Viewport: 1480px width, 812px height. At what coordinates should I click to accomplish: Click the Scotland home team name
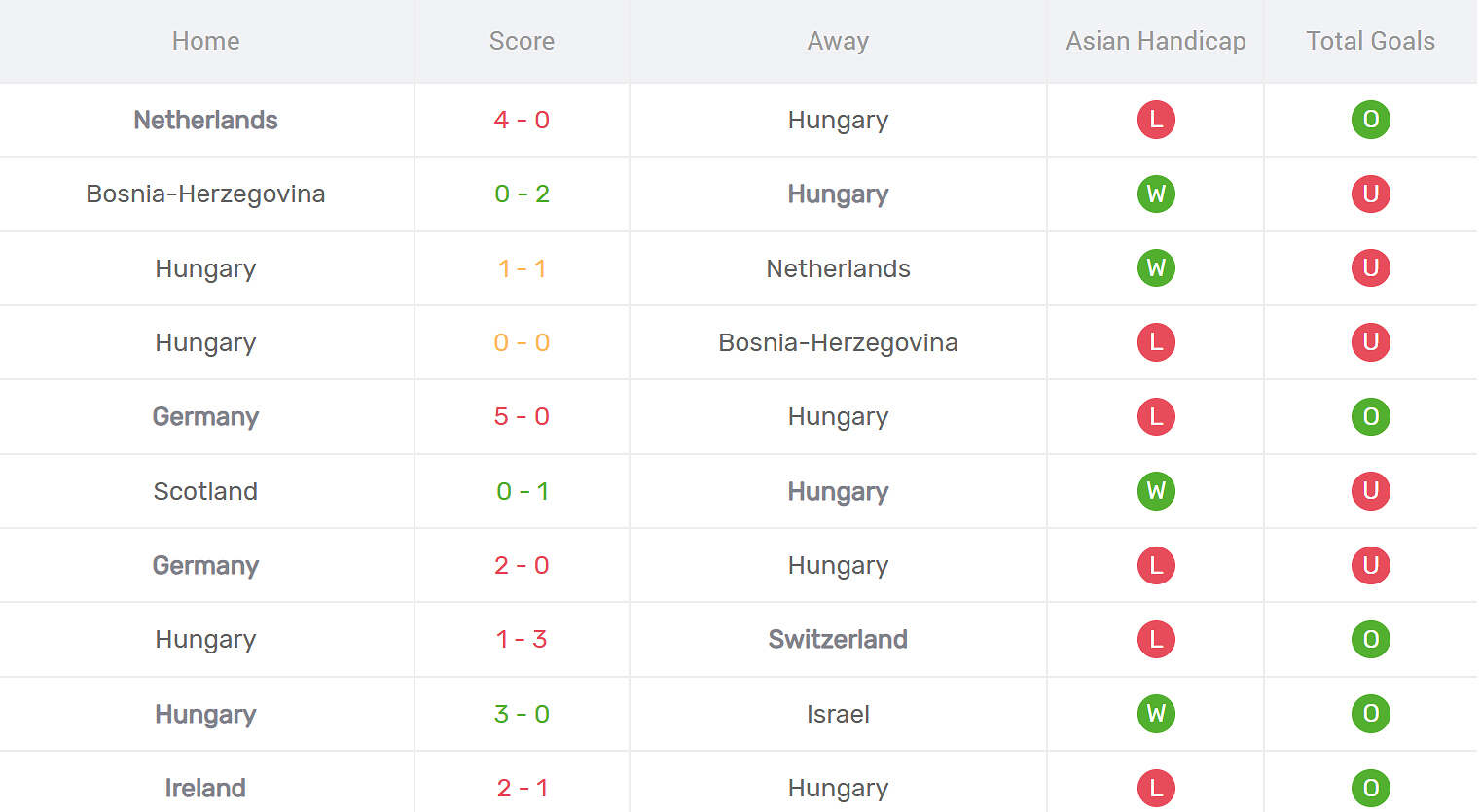click(205, 491)
